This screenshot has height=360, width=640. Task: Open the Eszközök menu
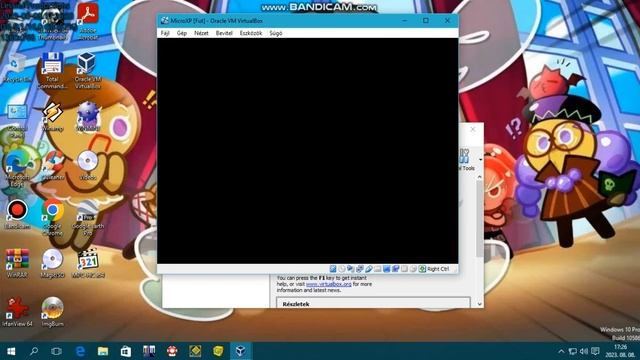tap(251, 33)
